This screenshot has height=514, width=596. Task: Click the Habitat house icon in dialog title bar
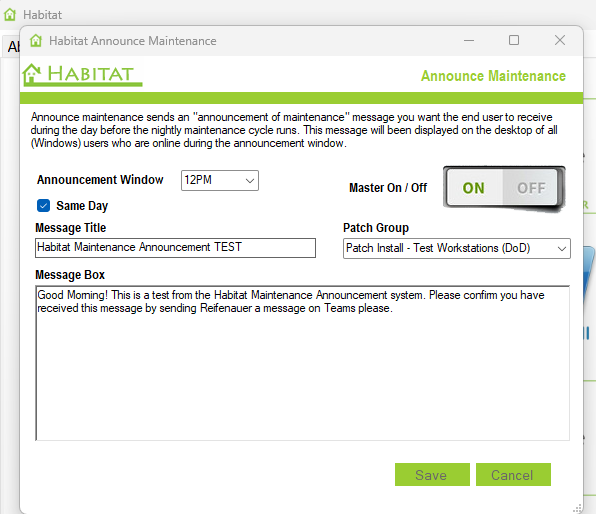[36, 40]
